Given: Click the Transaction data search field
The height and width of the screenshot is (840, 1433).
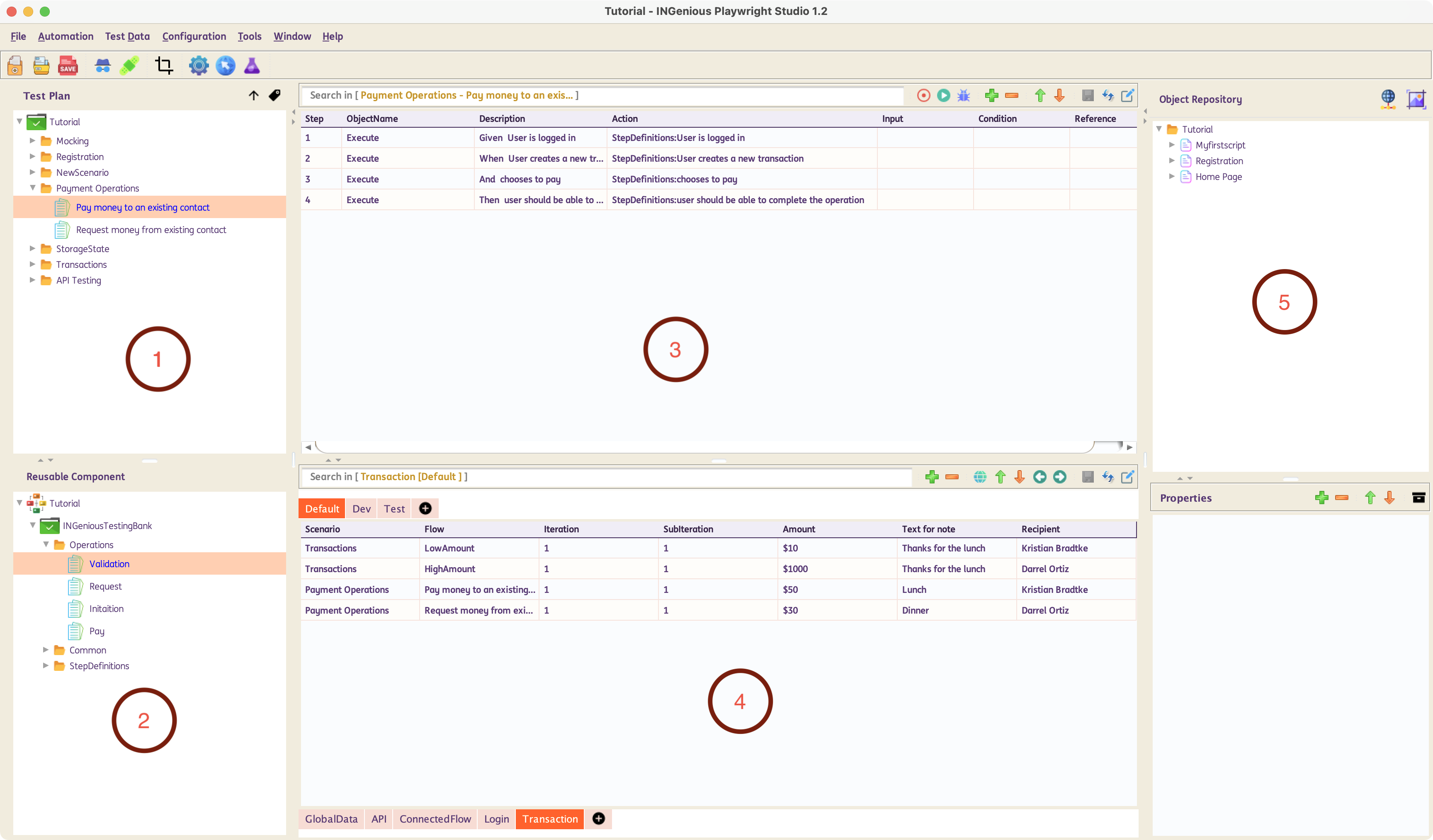Looking at the screenshot, I should coord(607,476).
